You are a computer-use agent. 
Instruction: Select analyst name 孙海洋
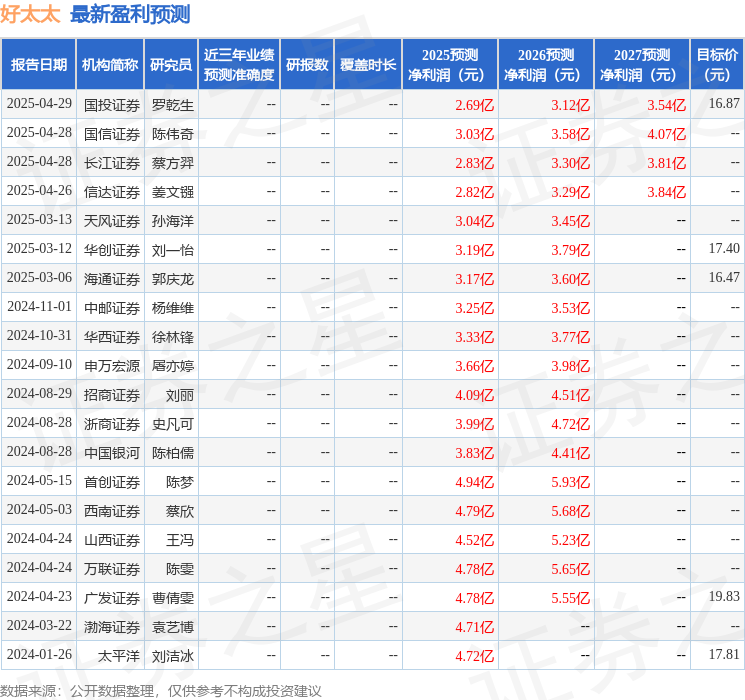[x=172, y=221]
